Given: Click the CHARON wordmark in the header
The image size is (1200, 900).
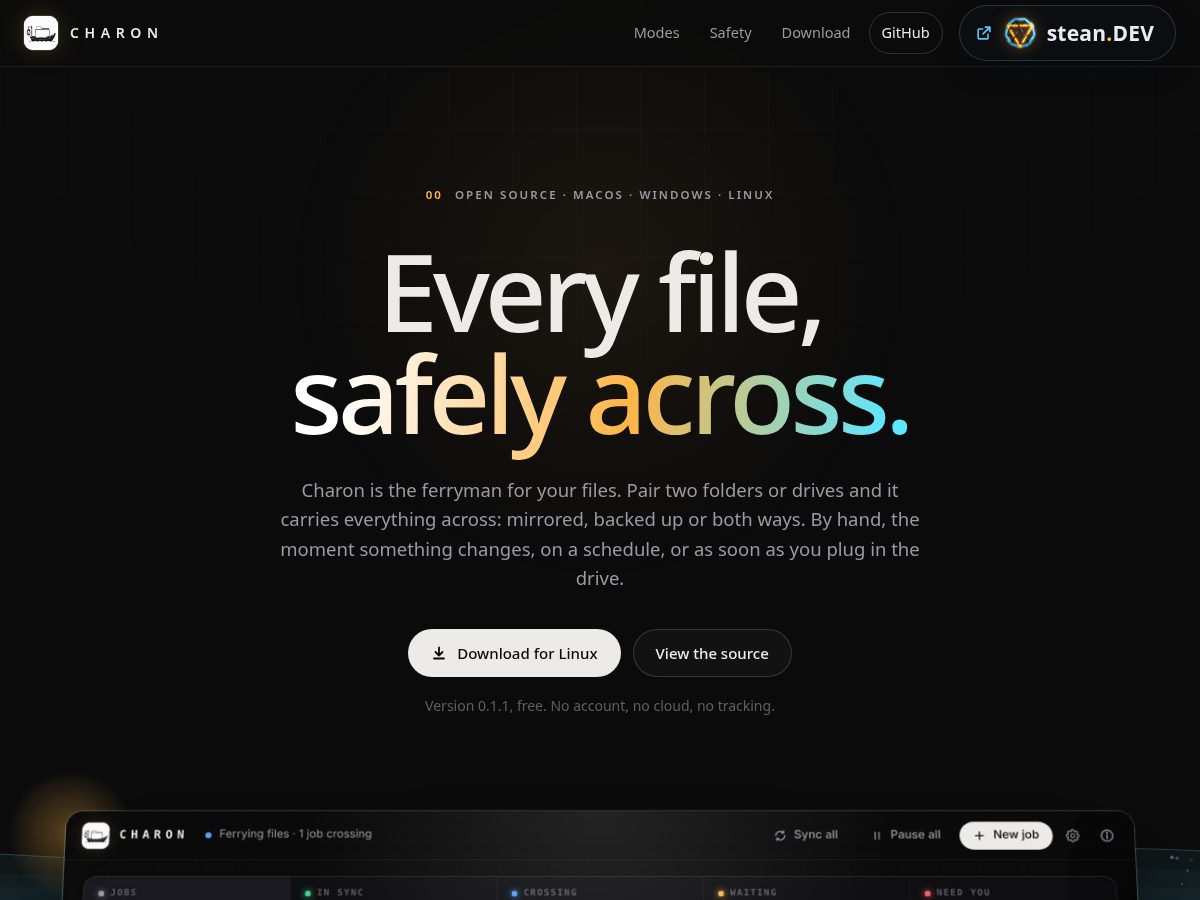Looking at the screenshot, I should pyautogui.click(x=114, y=33).
